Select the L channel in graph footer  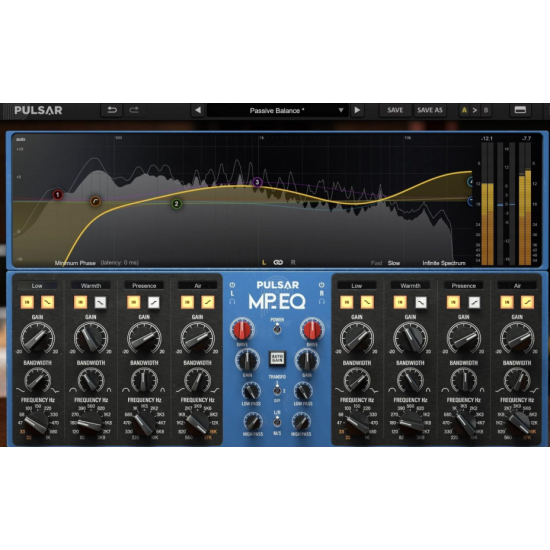[264, 262]
